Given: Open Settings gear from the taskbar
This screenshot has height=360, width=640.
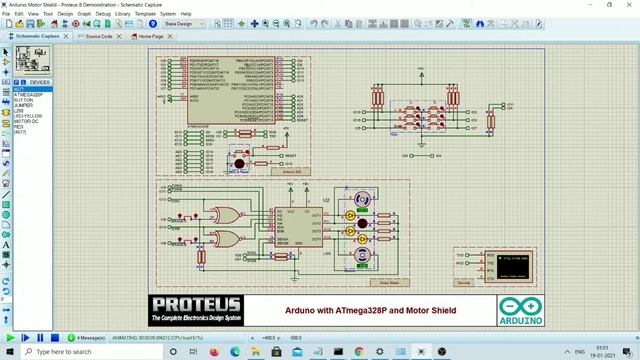Looking at the screenshot, I should (380, 352).
